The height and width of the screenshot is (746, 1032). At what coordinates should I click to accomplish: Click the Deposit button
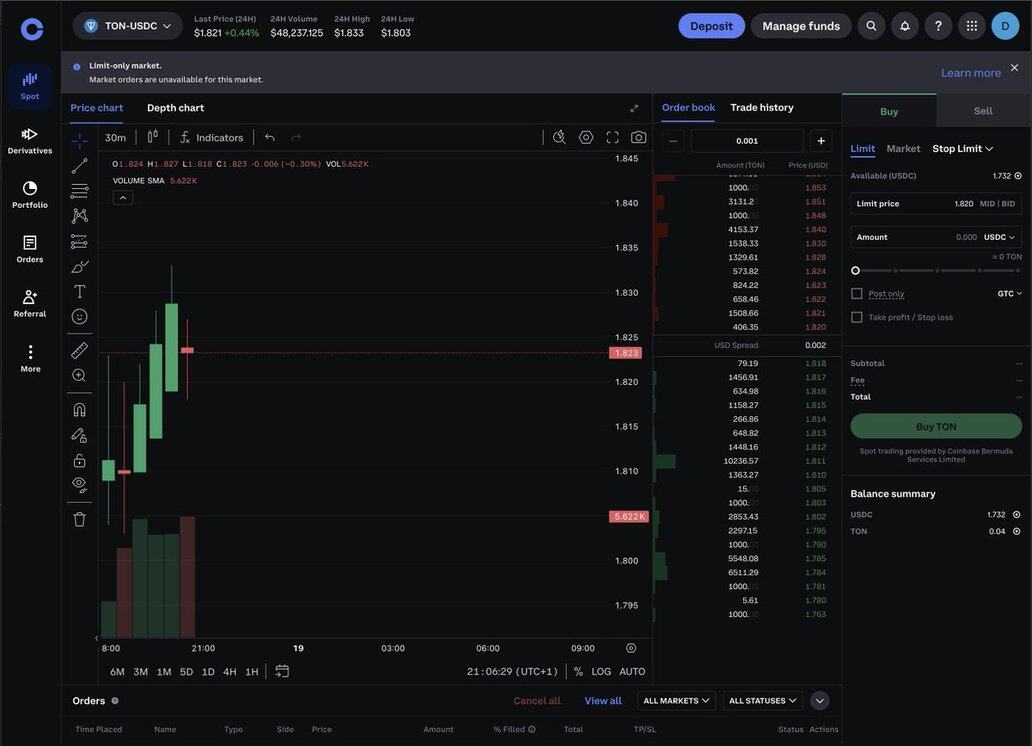pos(711,26)
